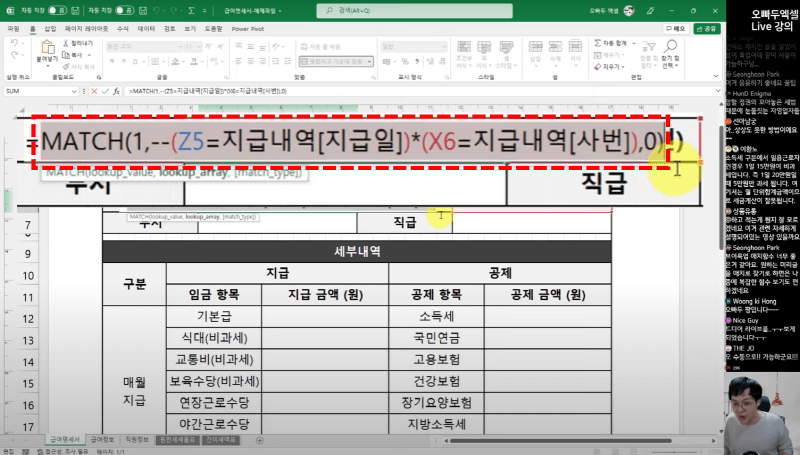Click the fx insert function icon
The height and width of the screenshot is (455, 800).
tap(116, 91)
